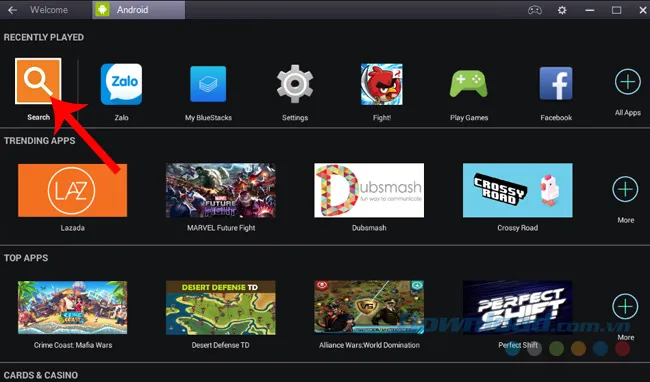Viewport: 650px width, 382px height.
Task: Click the Dubsmash label text
Action: point(369,228)
